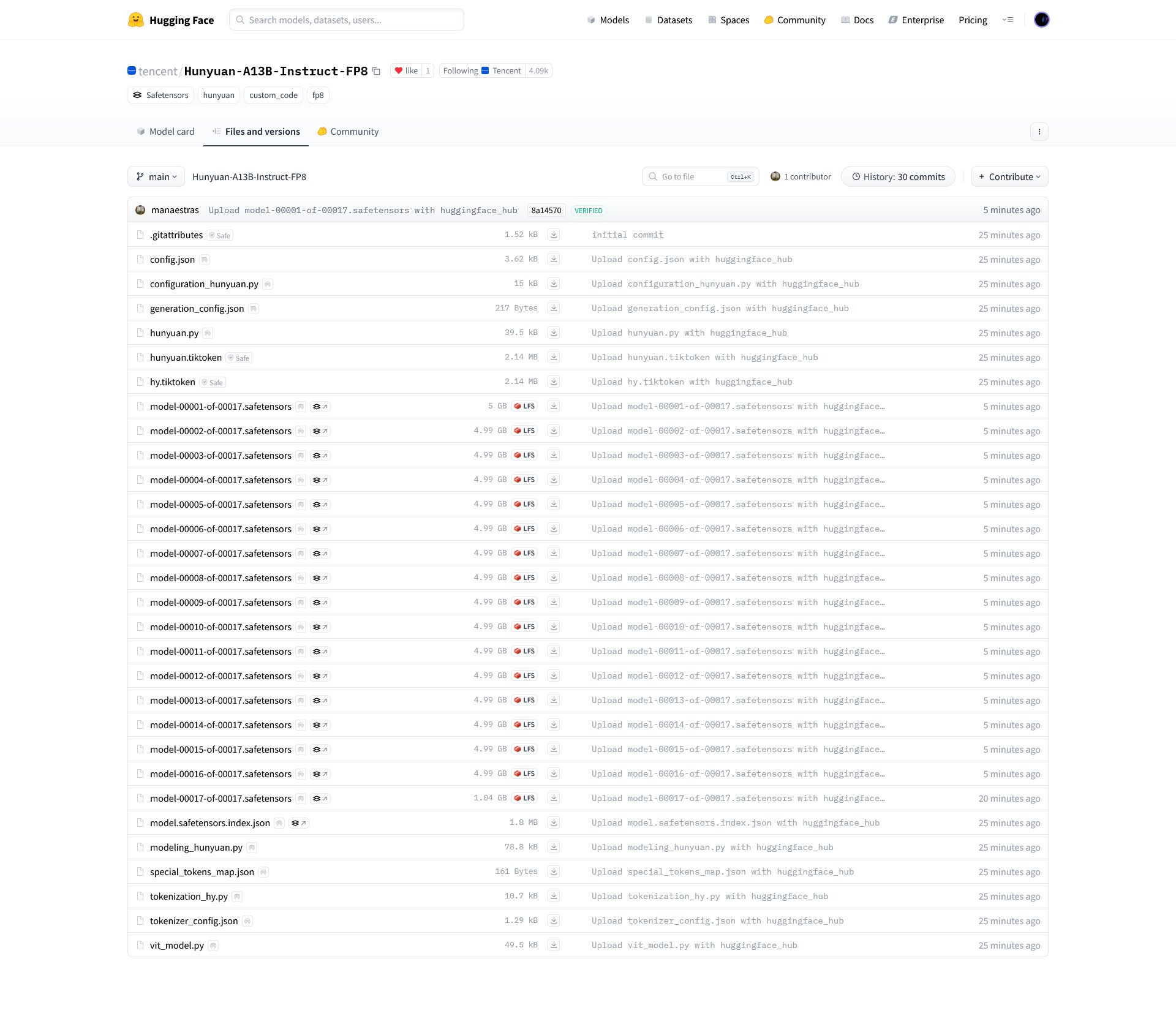Expand the navigation more-menu icon
1176x1016 pixels.
point(1008,20)
